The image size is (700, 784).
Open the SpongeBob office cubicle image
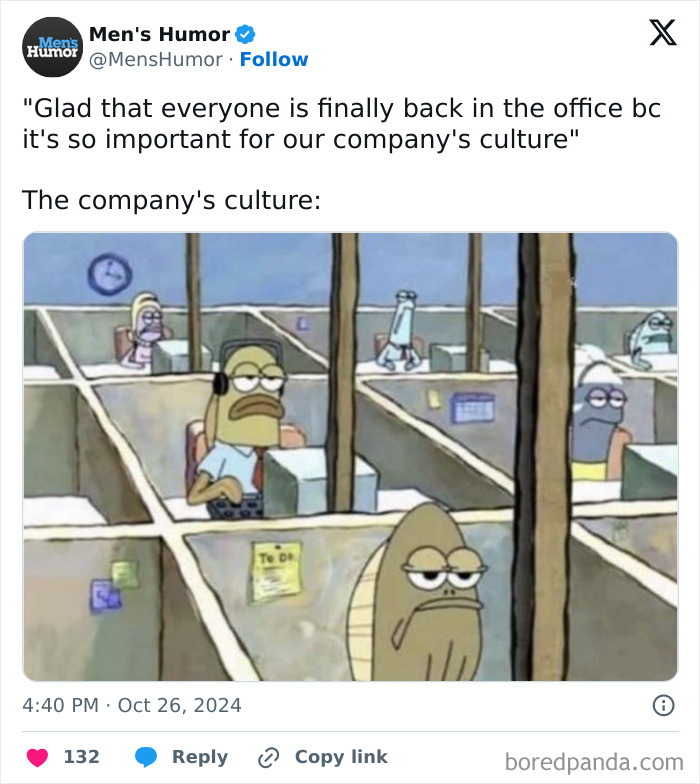[x=350, y=456]
